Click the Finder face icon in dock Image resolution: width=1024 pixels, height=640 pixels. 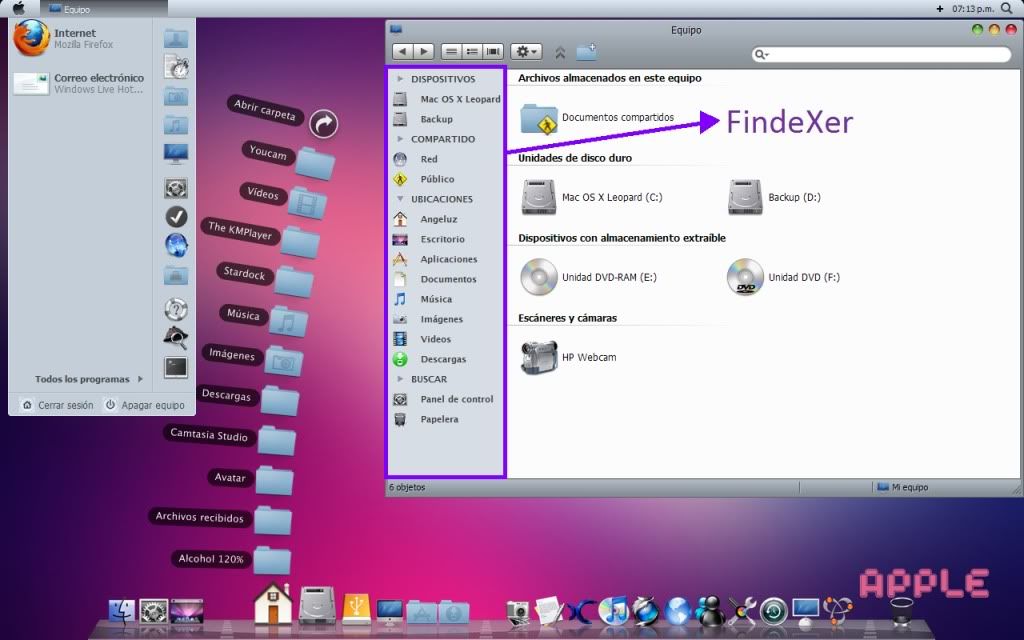[121, 613]
